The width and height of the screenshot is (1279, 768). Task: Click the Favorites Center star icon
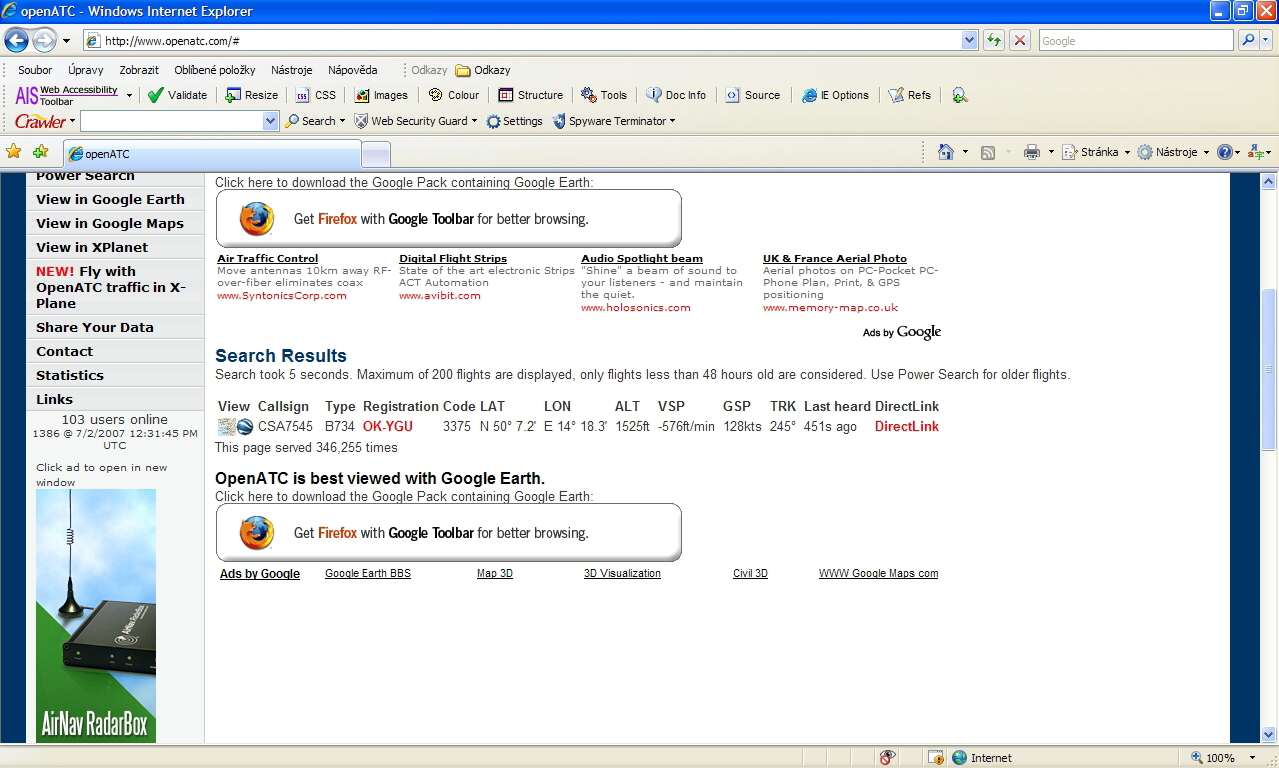coord(14,152)
